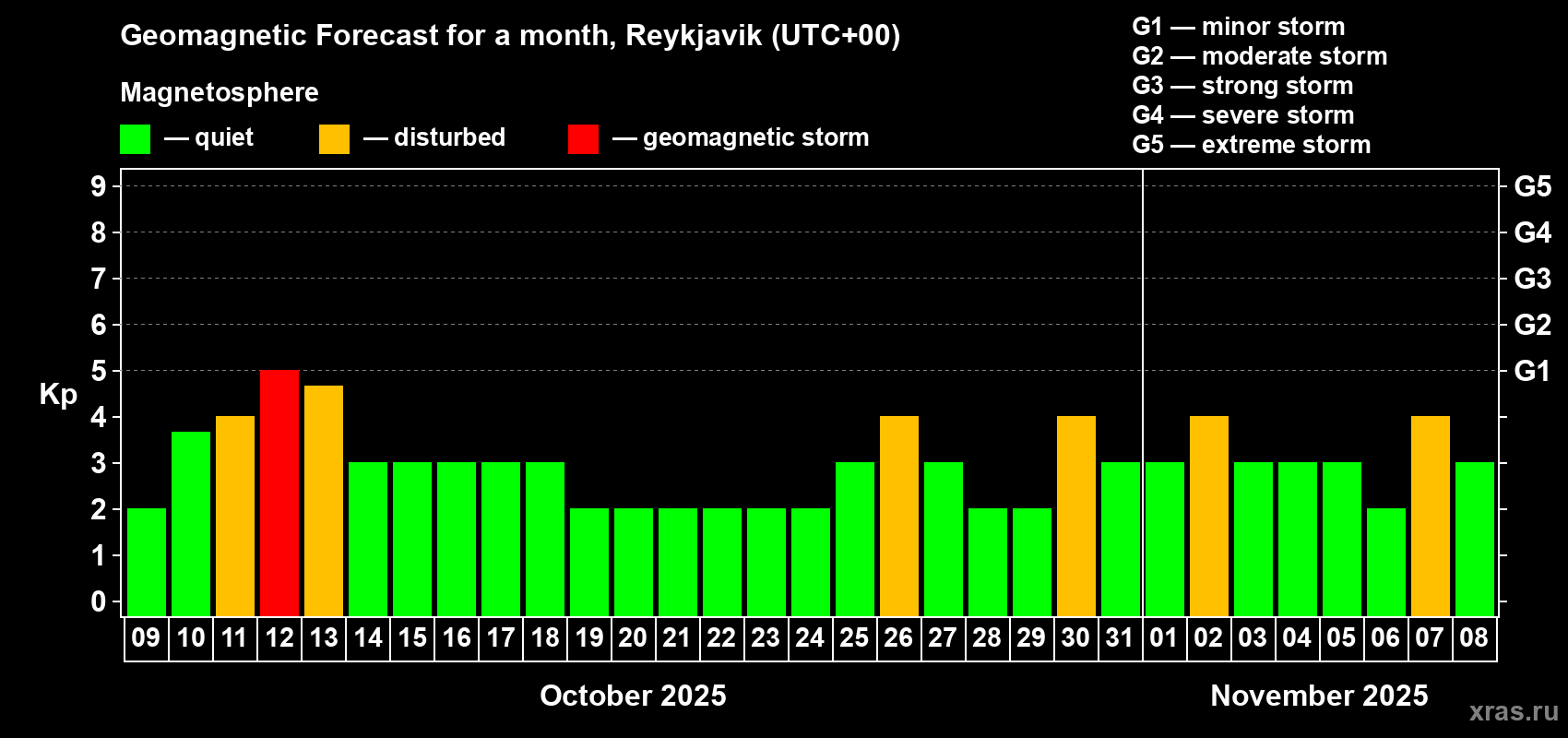Click date label 01 on the x-axis
Screen dimensions: 1568x738
pos(1164,637)
